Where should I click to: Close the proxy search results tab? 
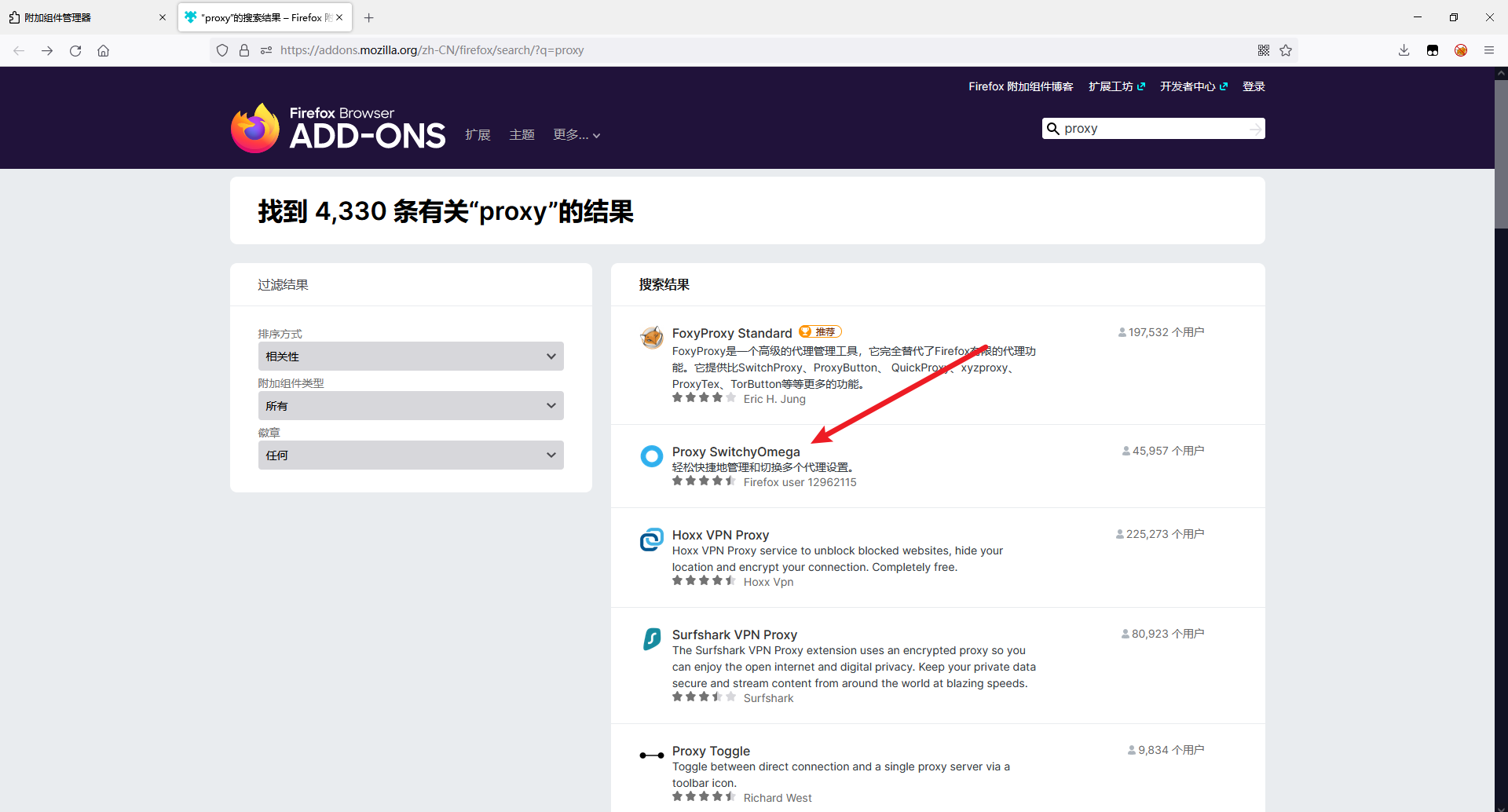pos(339,17)
